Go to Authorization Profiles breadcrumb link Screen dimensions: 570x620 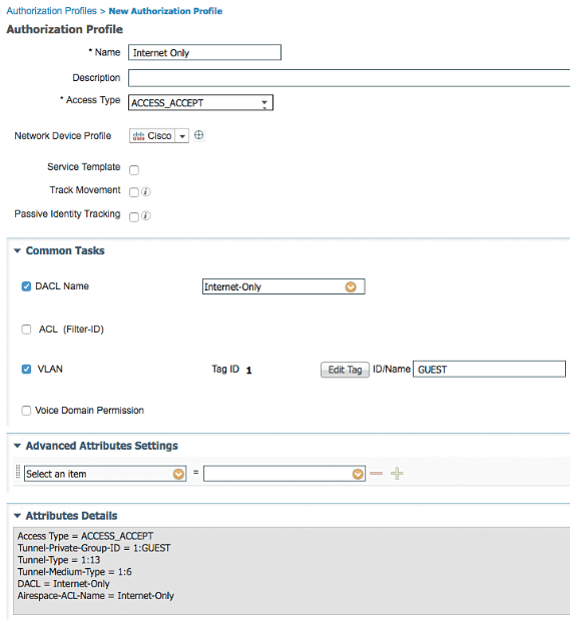coord(51,11)
